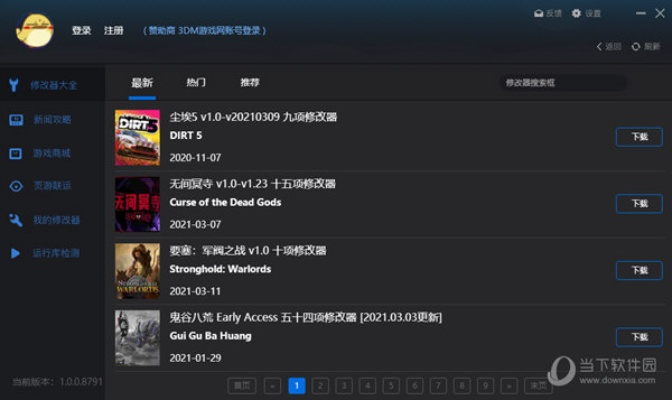Open 鬼谷八荒 Early Access trainer title
Screen dimensions: 672x400
pyautogui.click(x=306, y=317)
